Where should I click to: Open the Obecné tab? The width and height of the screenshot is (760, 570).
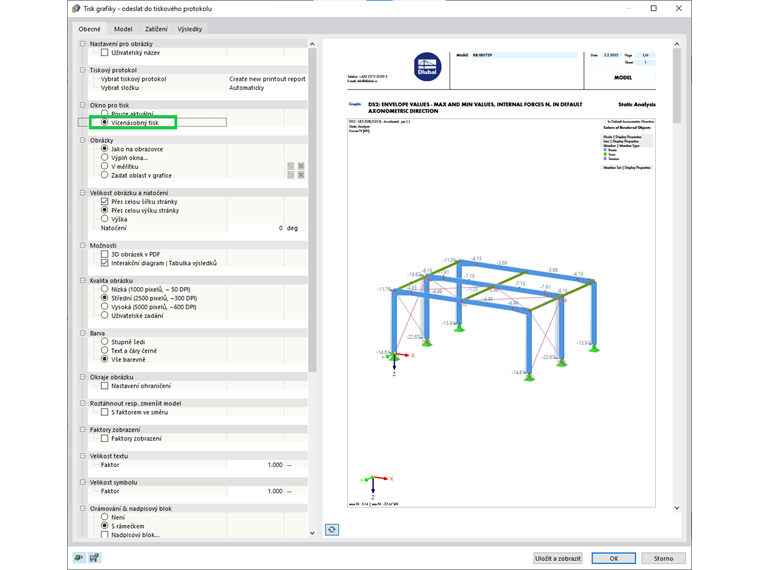tap(90, 29)
